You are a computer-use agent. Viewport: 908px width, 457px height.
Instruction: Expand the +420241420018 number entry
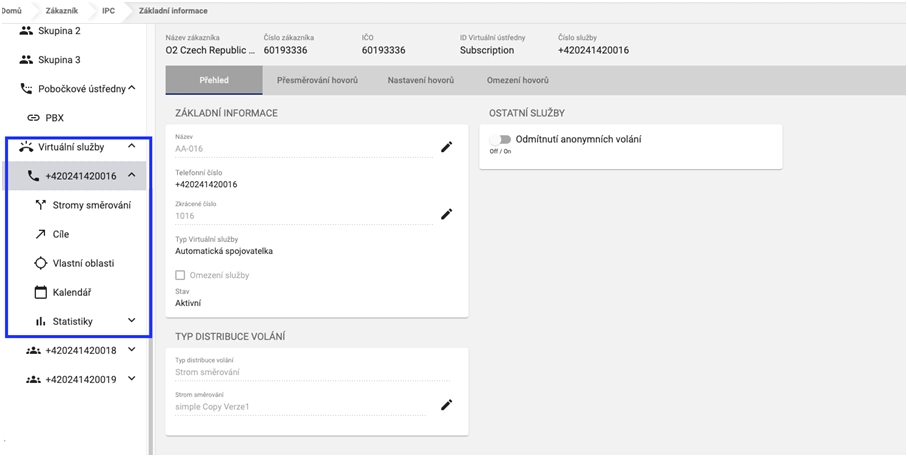(131, 350)
